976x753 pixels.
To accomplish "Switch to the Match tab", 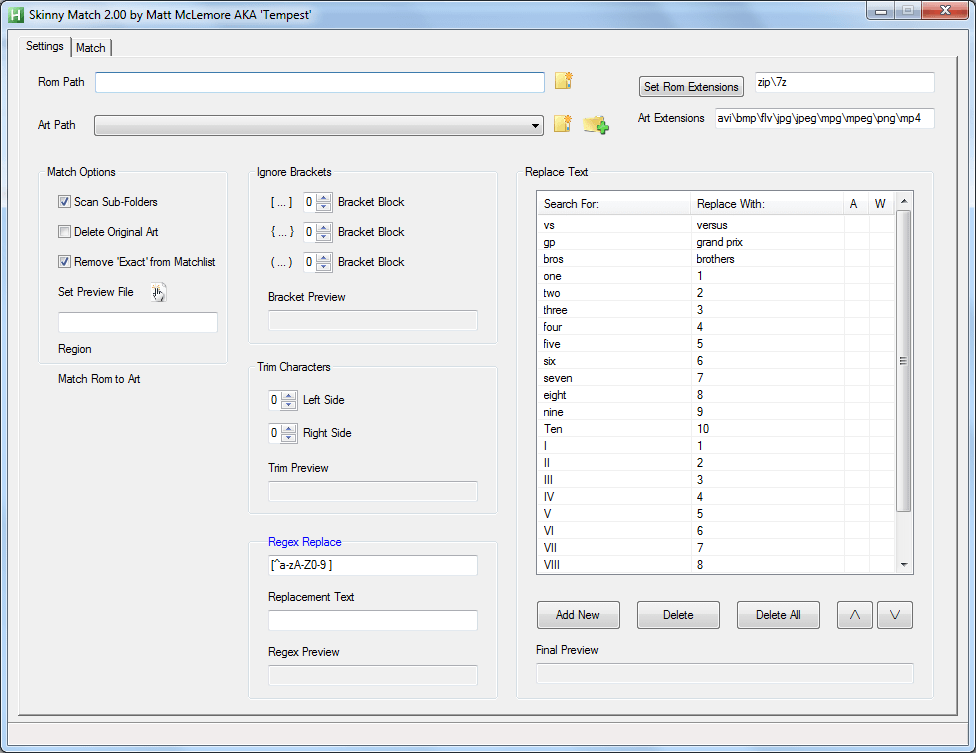I will (91, 48).
